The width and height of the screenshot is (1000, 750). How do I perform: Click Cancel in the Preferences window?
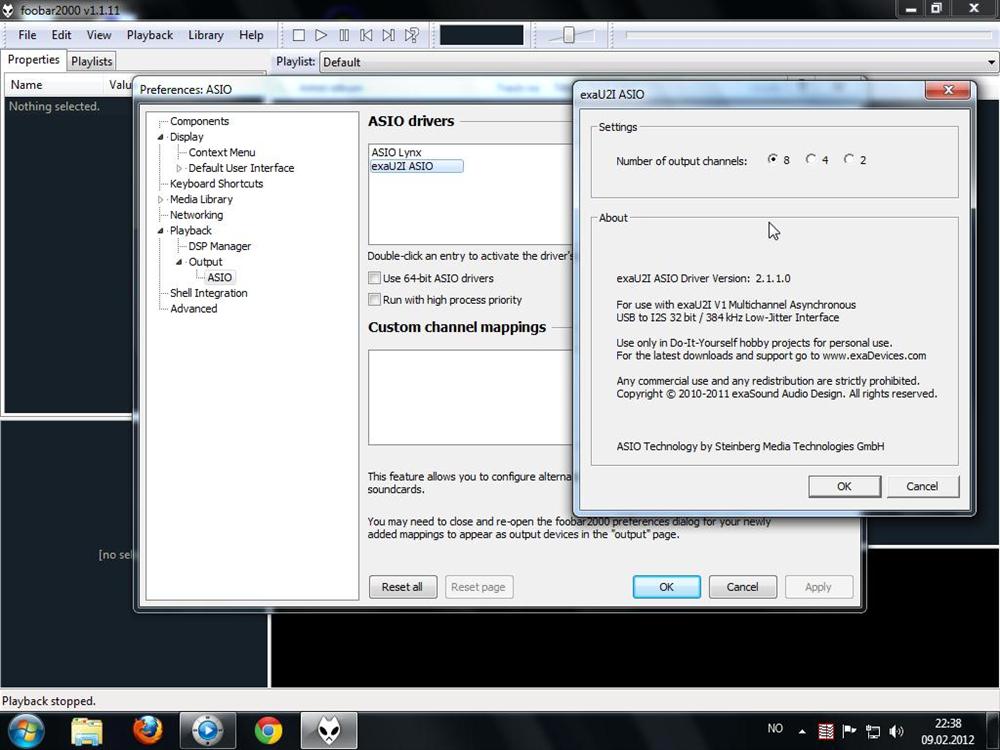point(742,587)
